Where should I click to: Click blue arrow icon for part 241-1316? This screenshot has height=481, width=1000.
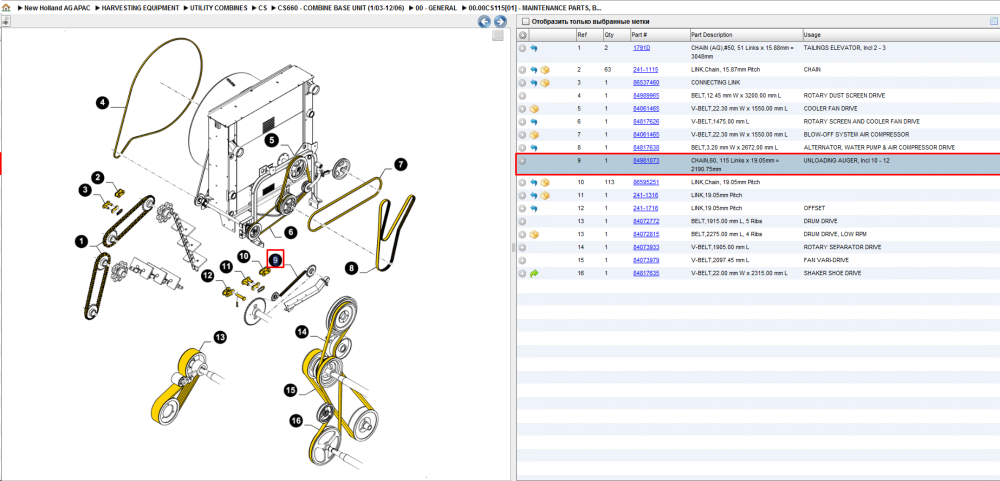534,195
